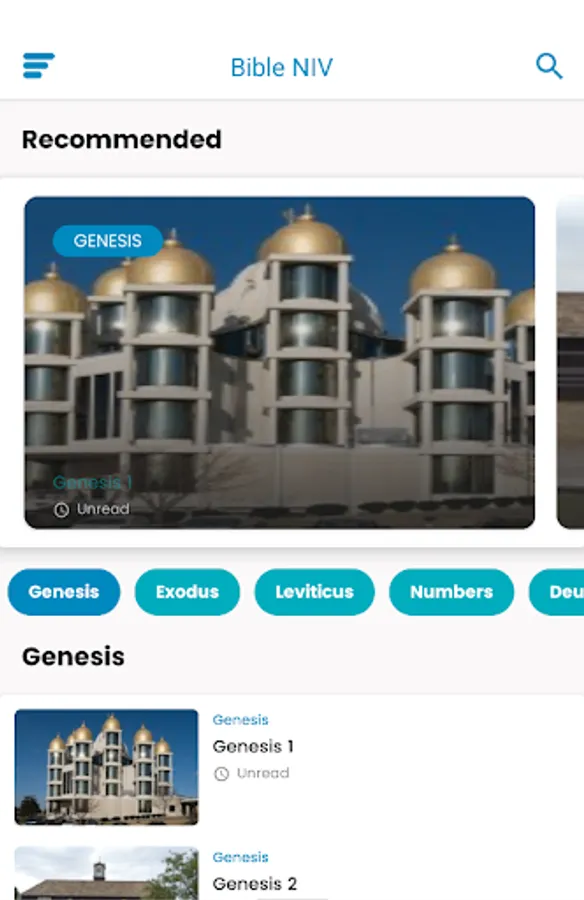The width and height of the screenshot is (584, 900).
Task: Tap the Bible NIV header title
Action: coord(281,67)
